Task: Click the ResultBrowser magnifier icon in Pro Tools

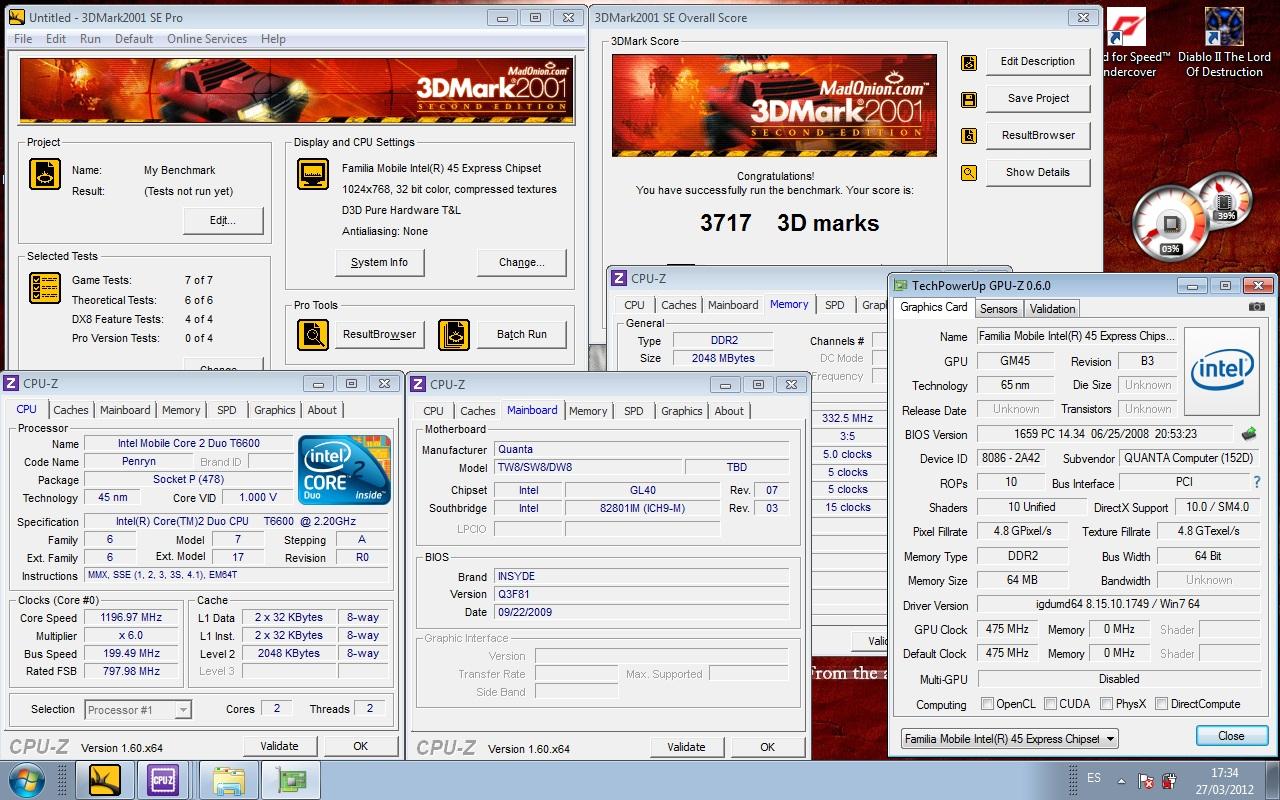Action: click(313, 334)
